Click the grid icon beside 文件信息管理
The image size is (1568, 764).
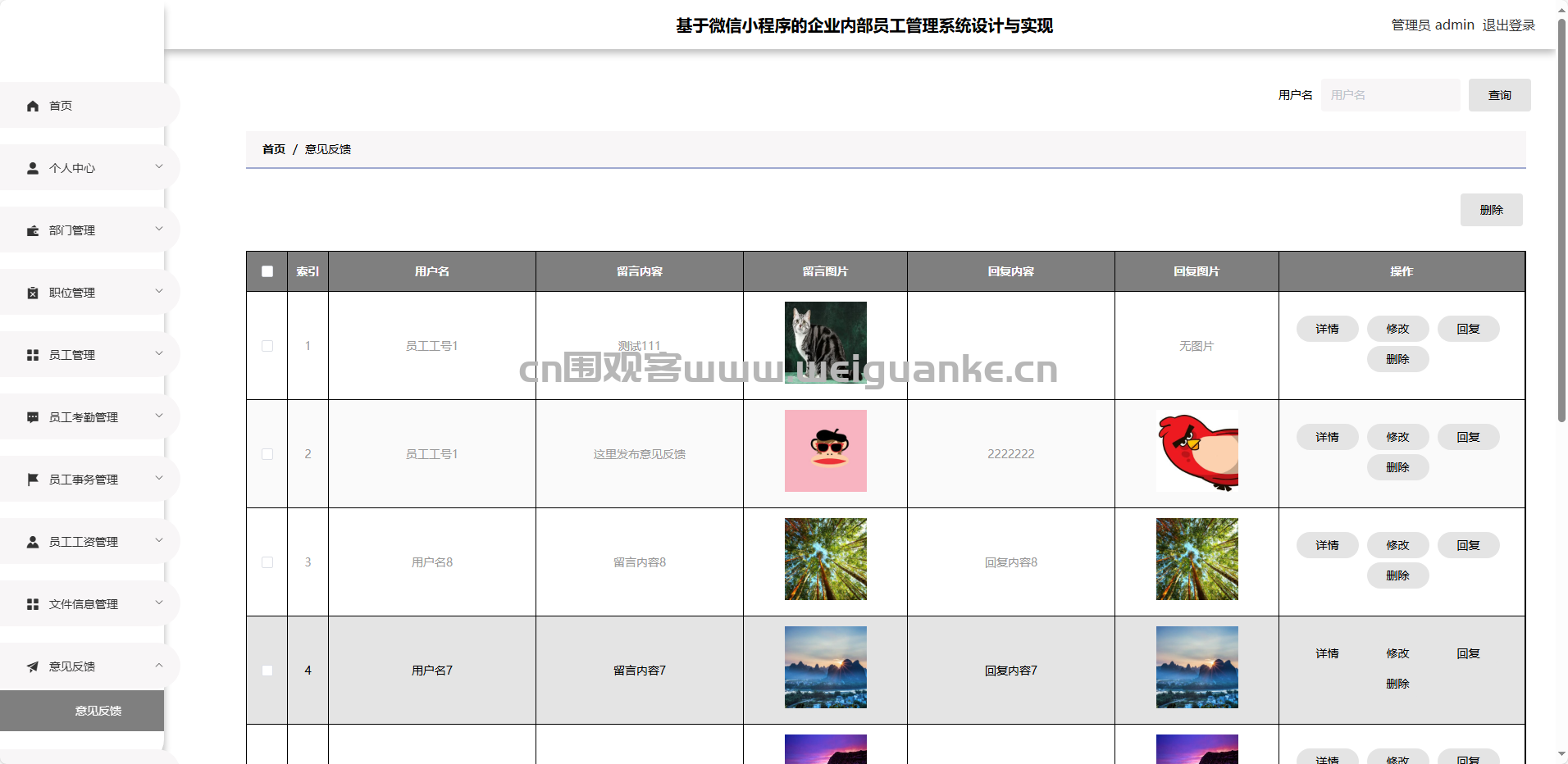33,604
